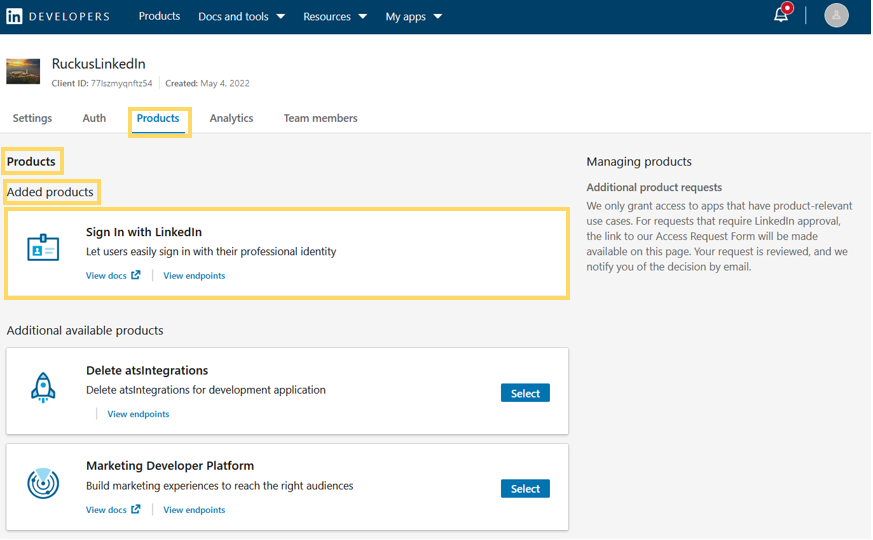Open the notifications bell icon

[782, 14]
